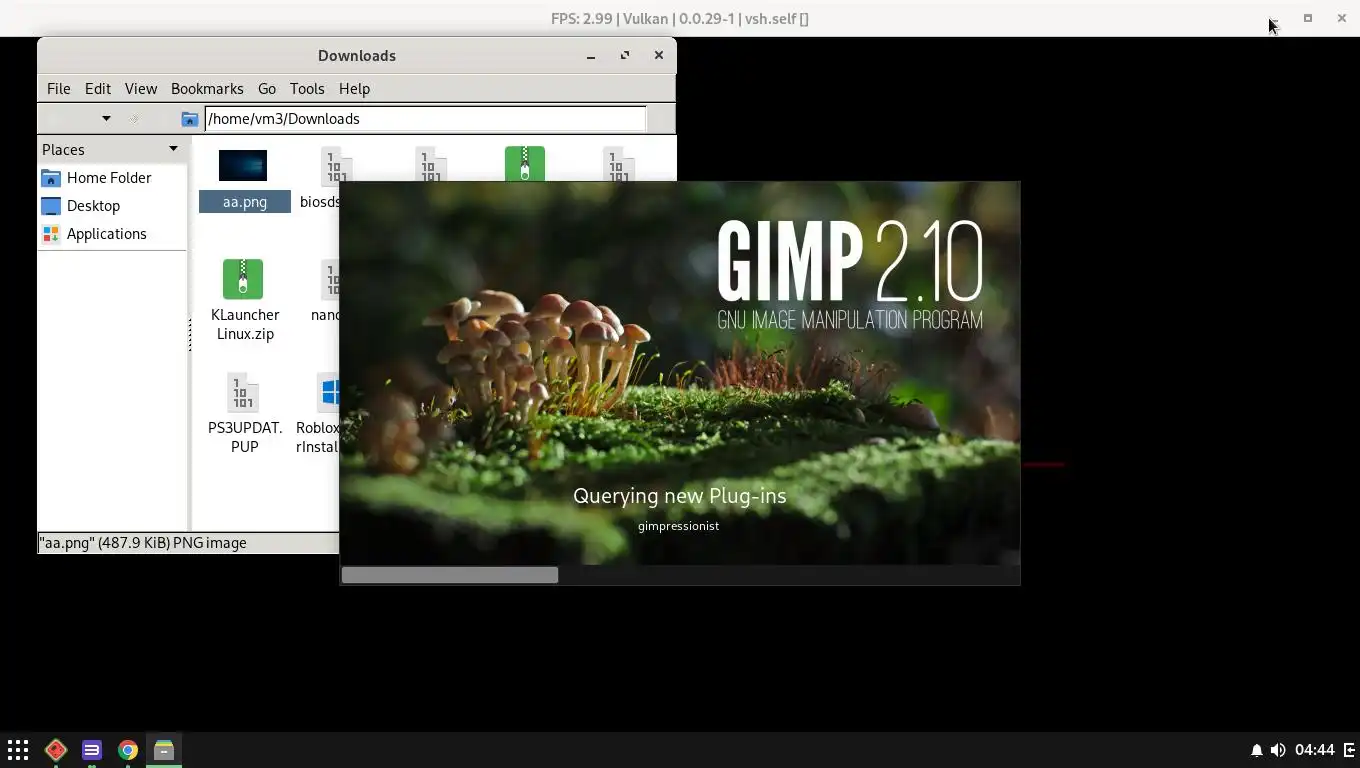The image size is (1360, 768).
Task: Click the path bar /home/vm3/Downloads
Action: pos(425,118)
